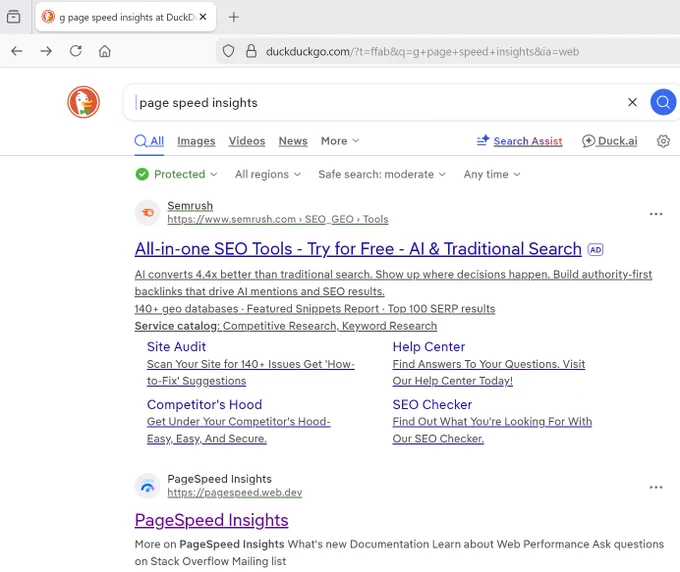Click 'Find Out What You're Looking For' description

pyautogui.click(x=492, y=430)
